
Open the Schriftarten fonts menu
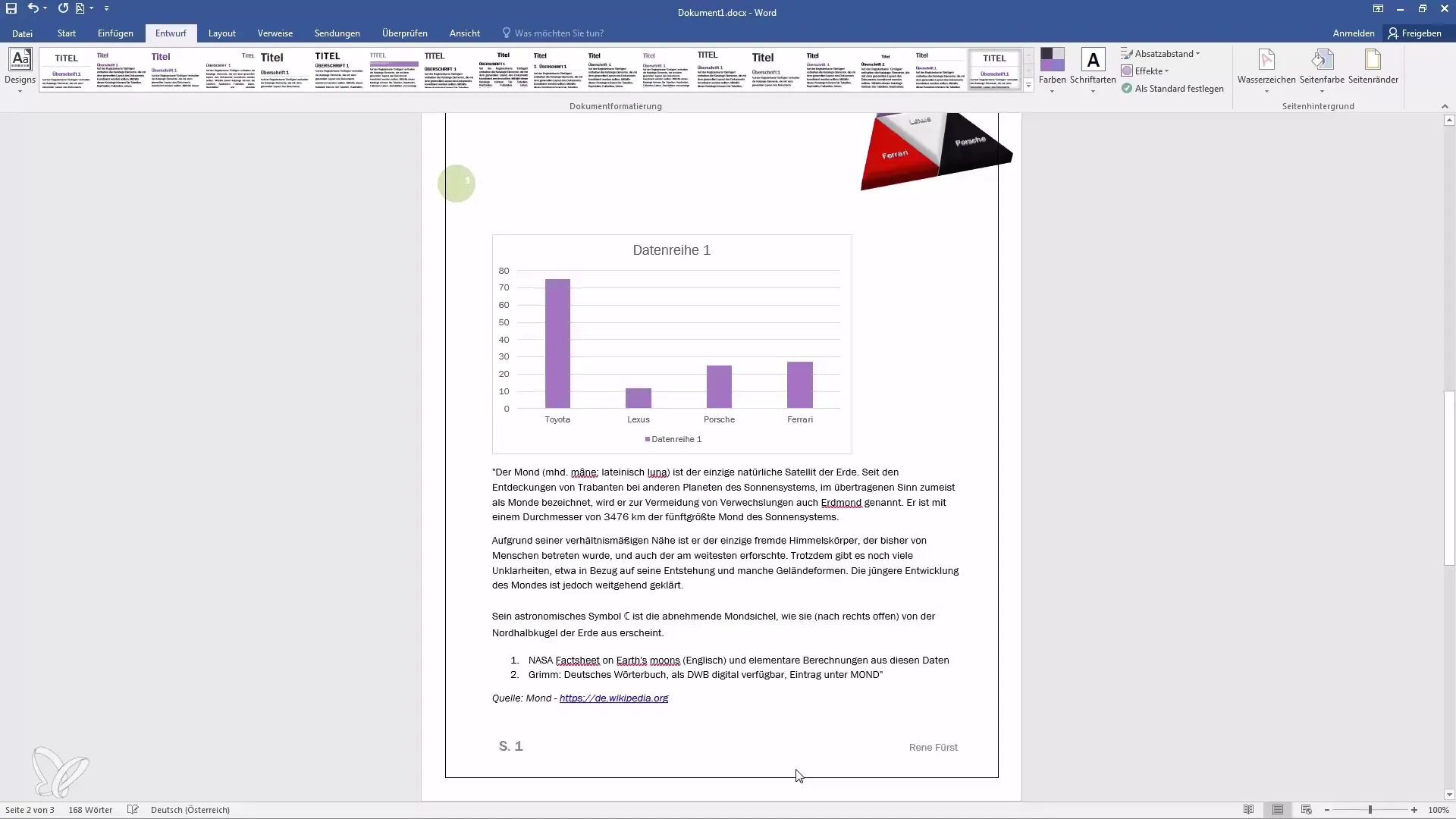tap(1093, 71)
